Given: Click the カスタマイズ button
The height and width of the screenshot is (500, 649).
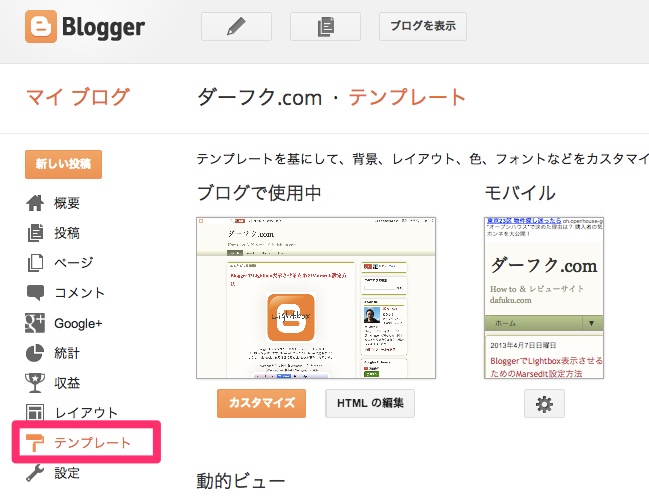Looking at the screenshot, I should click(x=262, y=403).
